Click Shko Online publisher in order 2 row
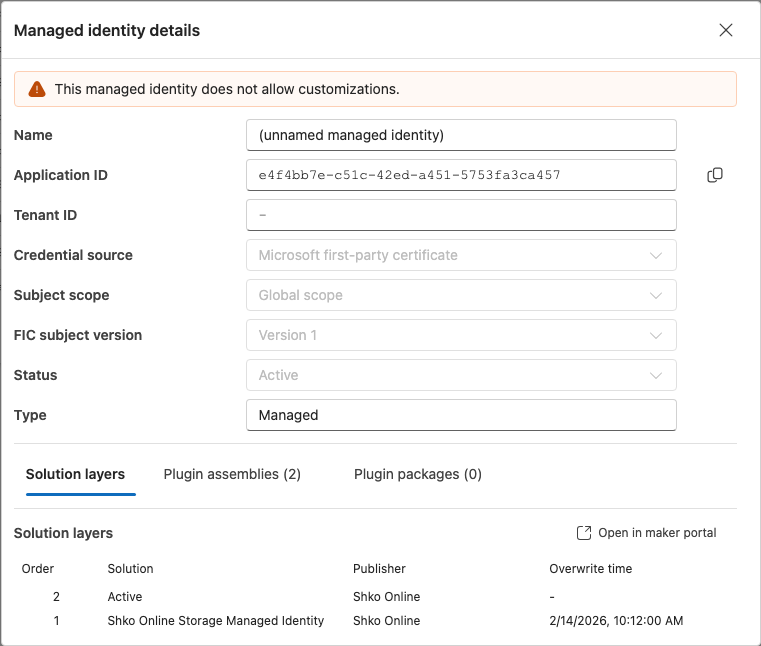Screen dimensions: 761x646 coord(386,596)
